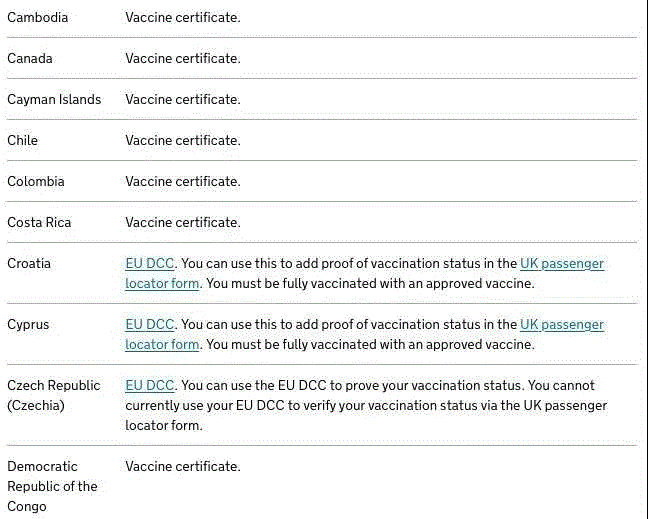Click the Cambodia country name
Image resolution: width=648 pixels, height=519 pixels.
(38, 18)
